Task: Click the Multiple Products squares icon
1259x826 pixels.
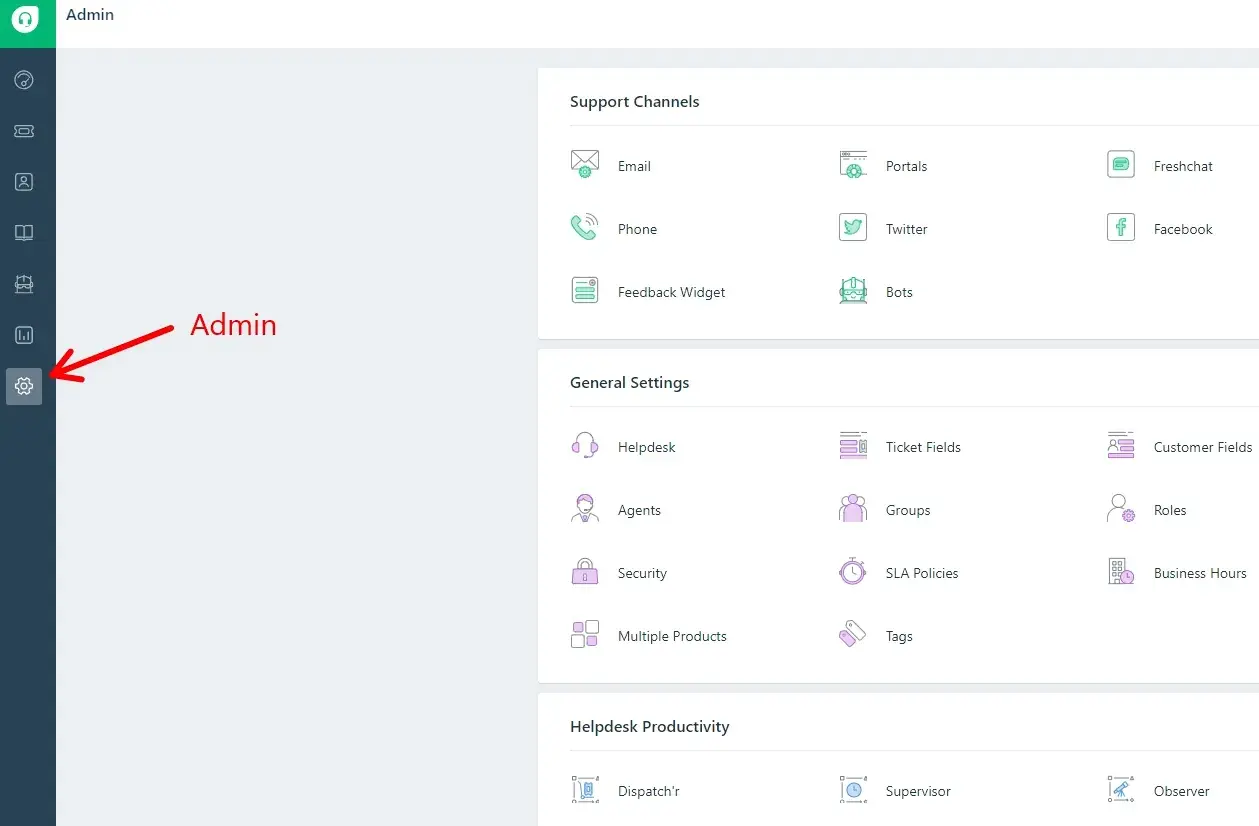Action: pos(585,634)
